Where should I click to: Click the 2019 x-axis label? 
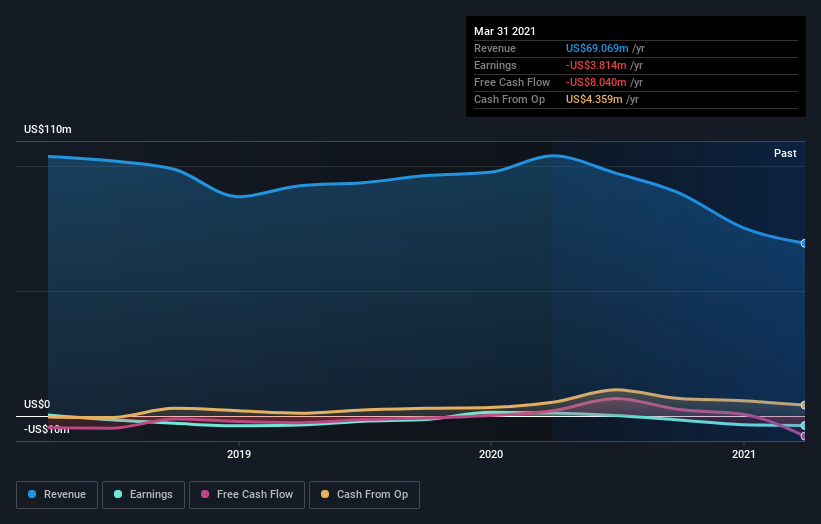(x=239, y=454)
